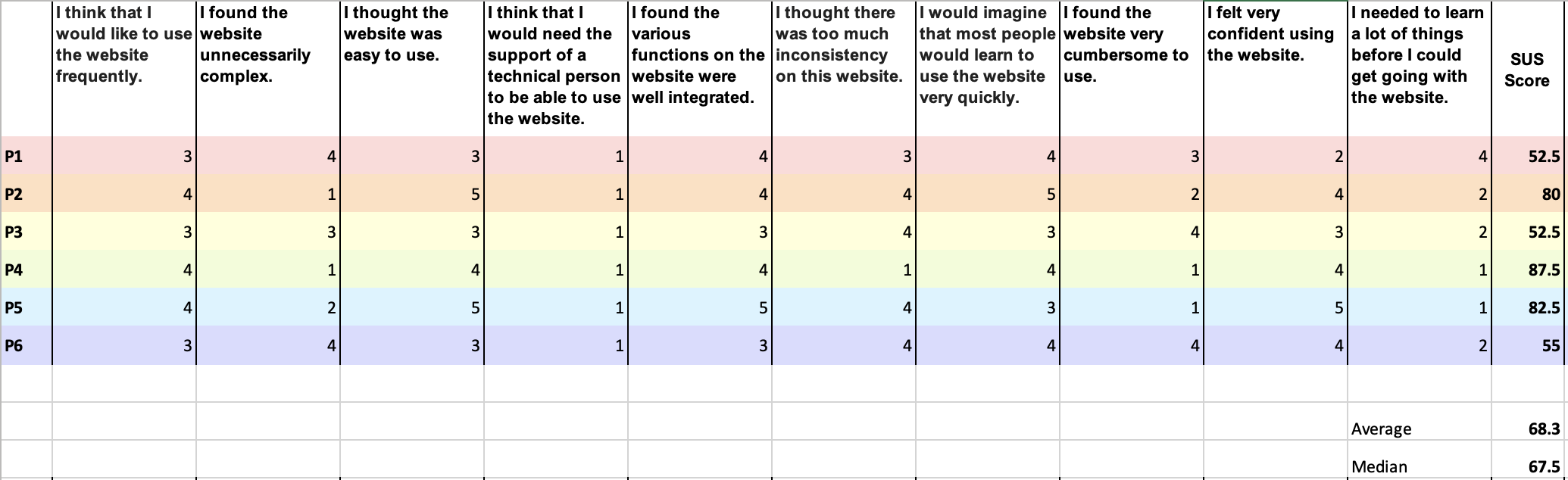Click the 'website was easy to use' header
This screenshot has width=1568, height=480.
point(412,70)
